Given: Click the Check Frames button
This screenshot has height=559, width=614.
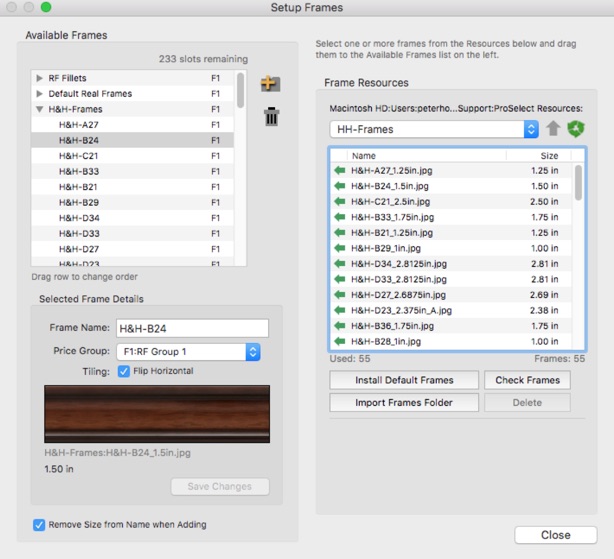Looking at the screenshot, I should [x=527, y=380].
